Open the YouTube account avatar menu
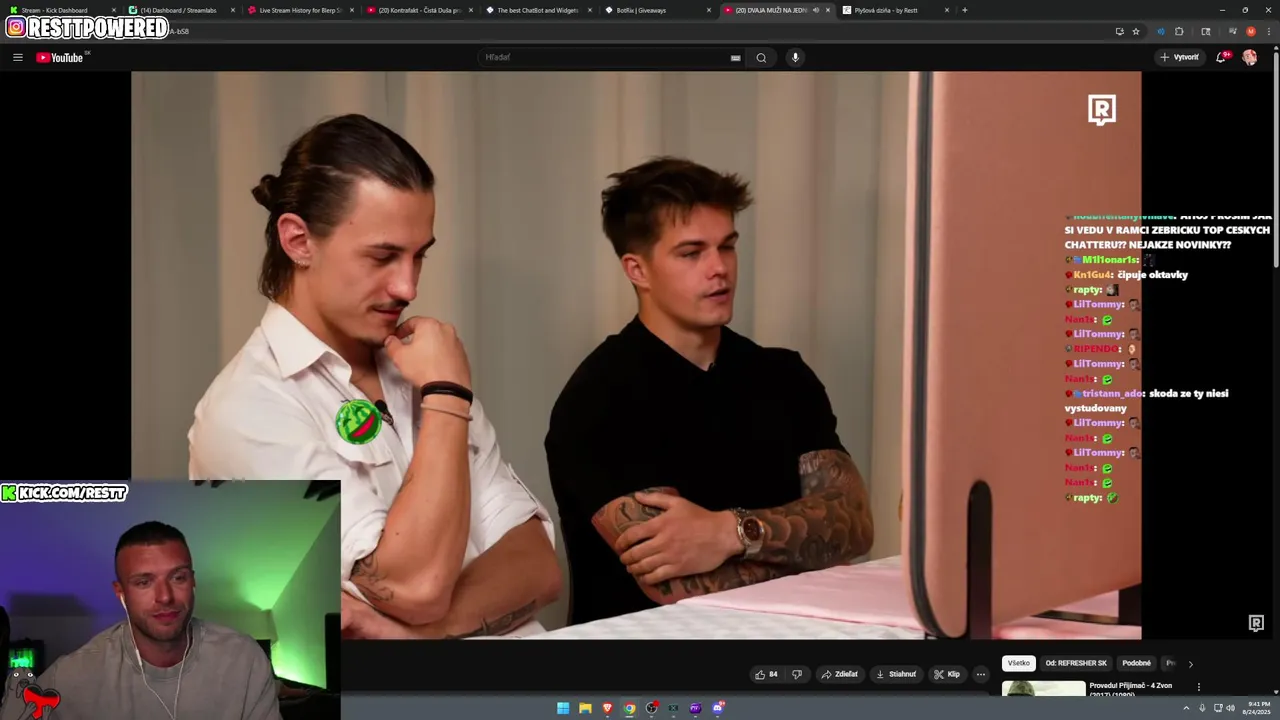 tap(1249, 57)
